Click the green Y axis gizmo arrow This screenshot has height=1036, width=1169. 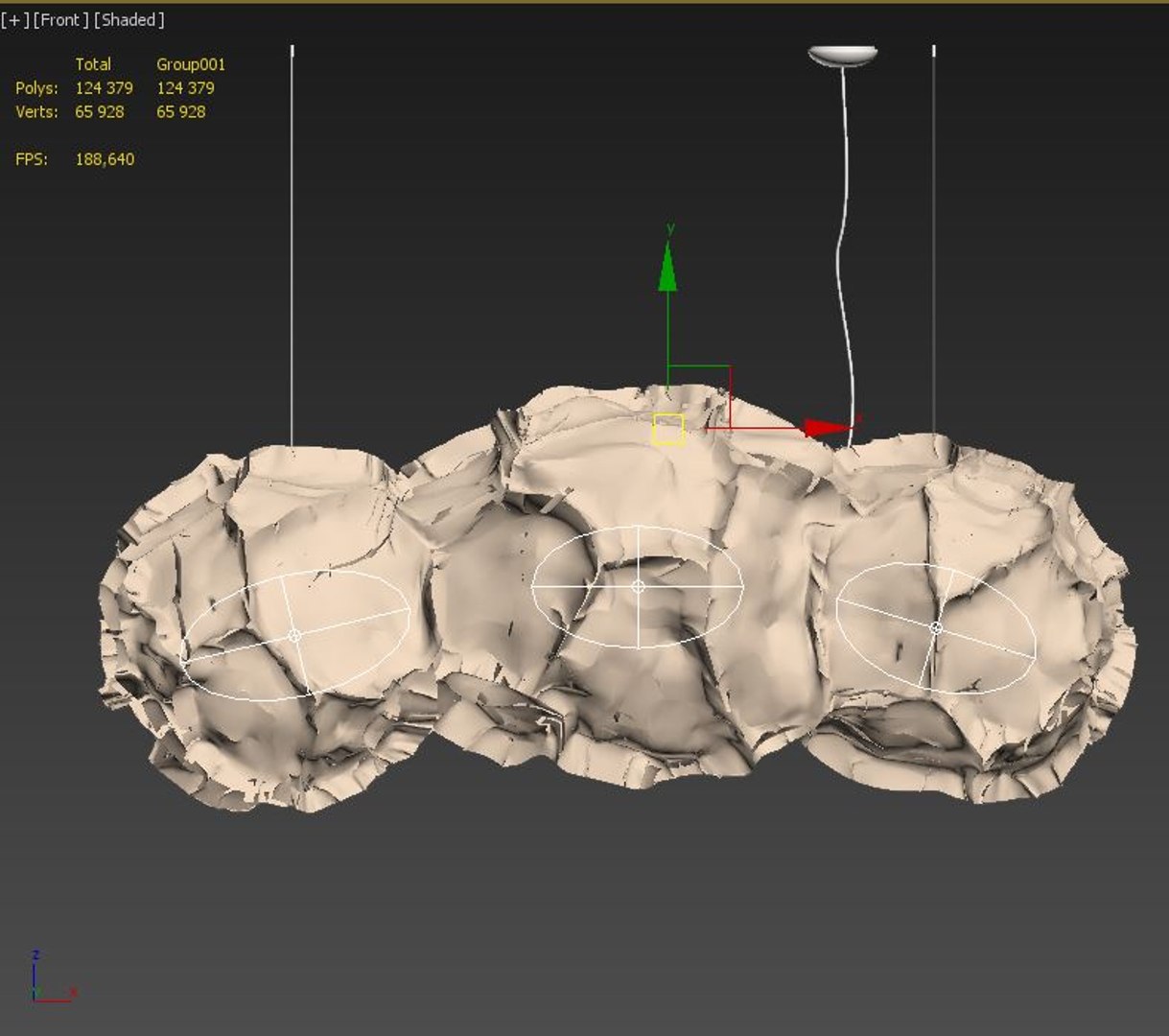point(668,266)
